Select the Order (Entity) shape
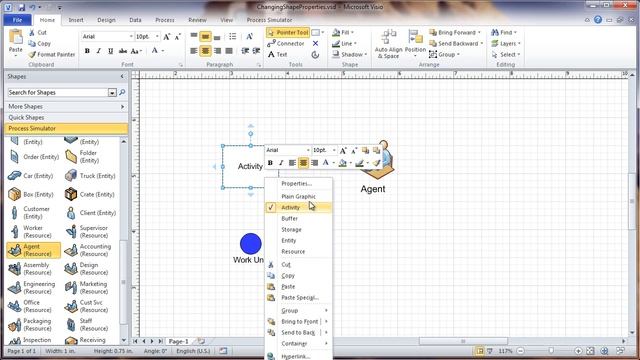The width and height of the screenshot is (640, 360). 34,157
